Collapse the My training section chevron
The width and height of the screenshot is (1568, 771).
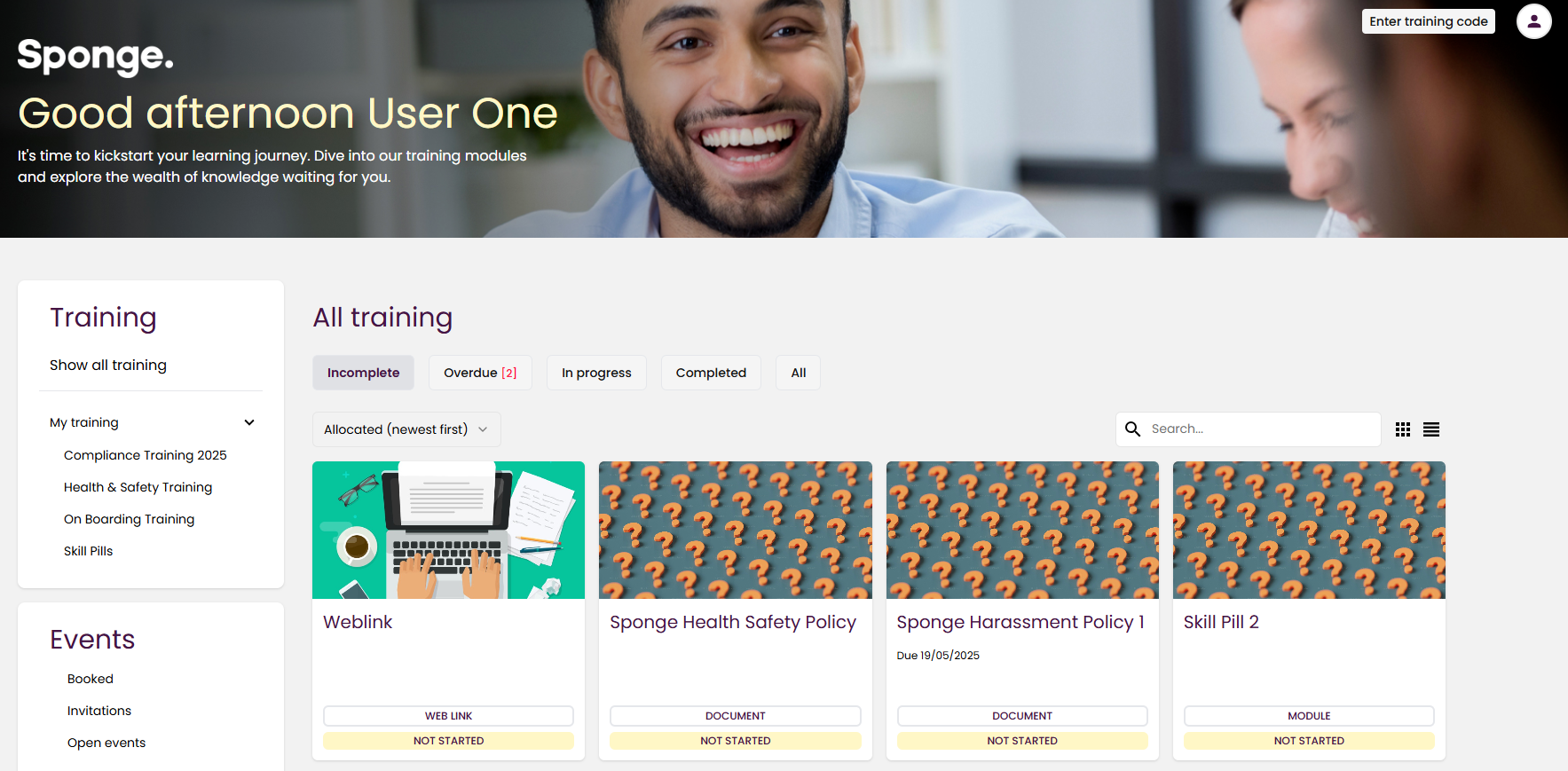[249, 422]
